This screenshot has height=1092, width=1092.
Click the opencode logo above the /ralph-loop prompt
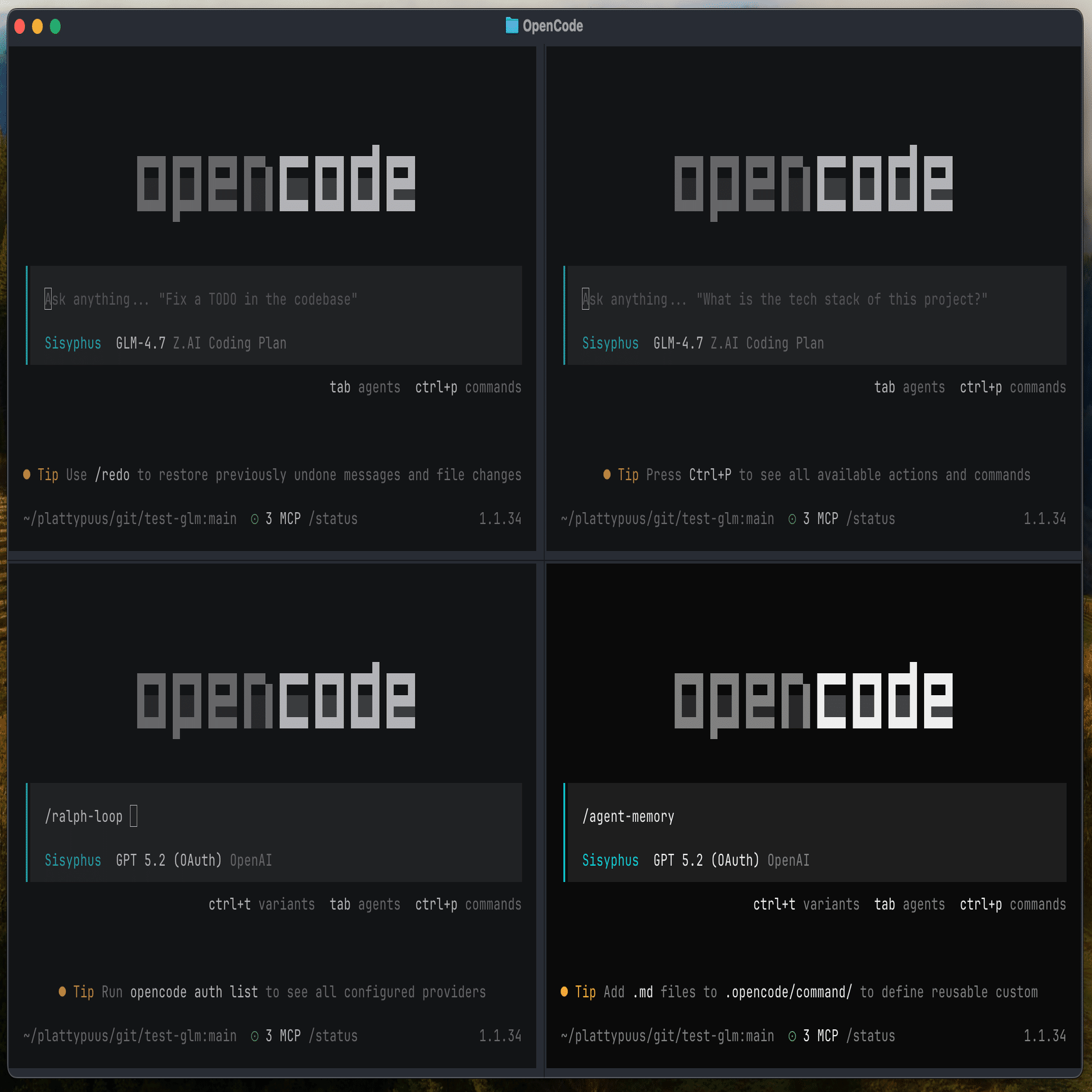click(276, 700)
